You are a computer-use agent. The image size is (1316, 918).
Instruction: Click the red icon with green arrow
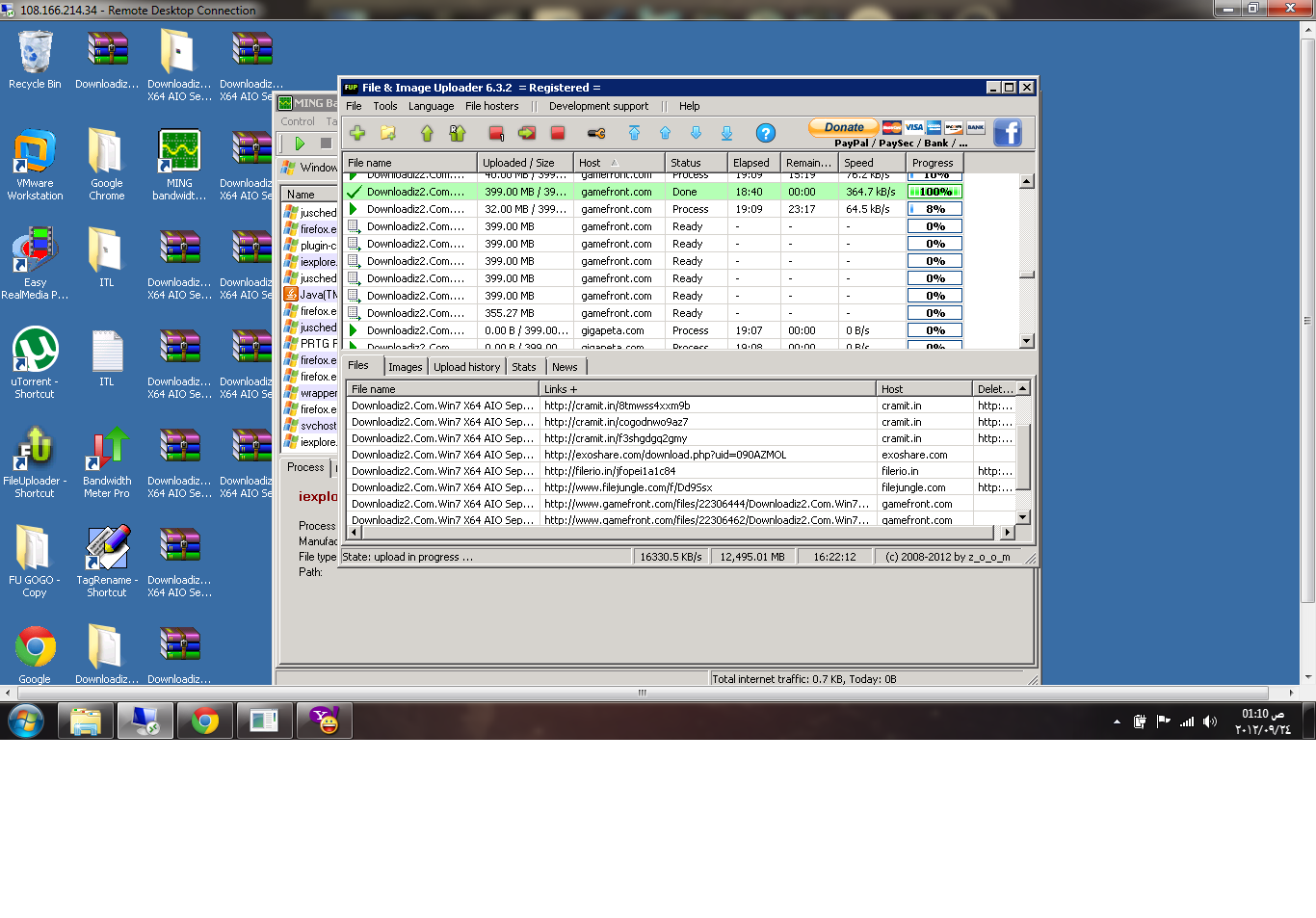click(527, 133)
